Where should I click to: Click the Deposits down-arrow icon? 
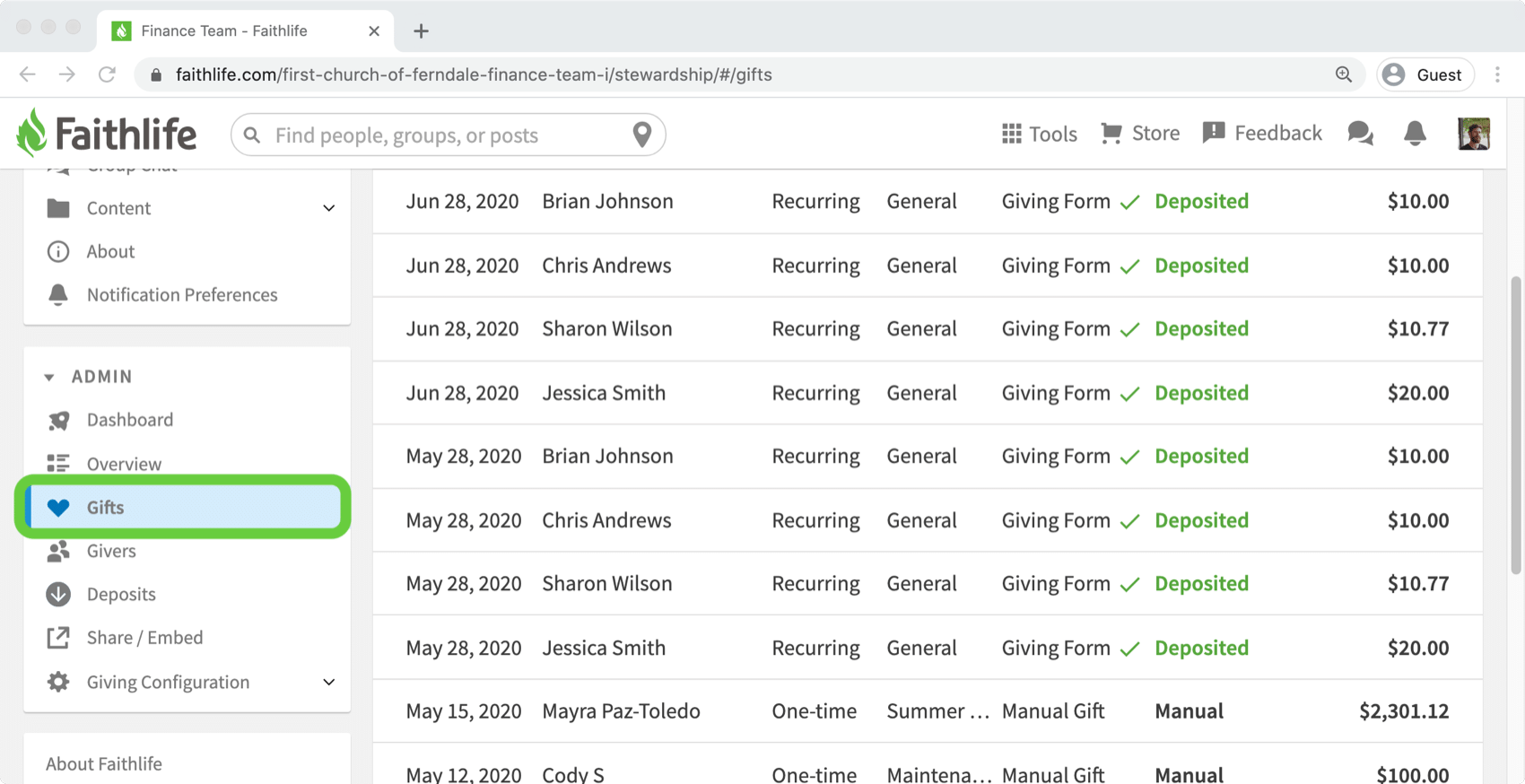[58, 594]
